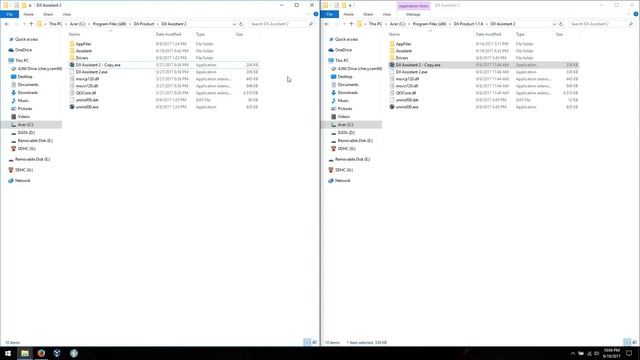
Task: Open help icon in left window ribbon
Action: coord(316,14)
